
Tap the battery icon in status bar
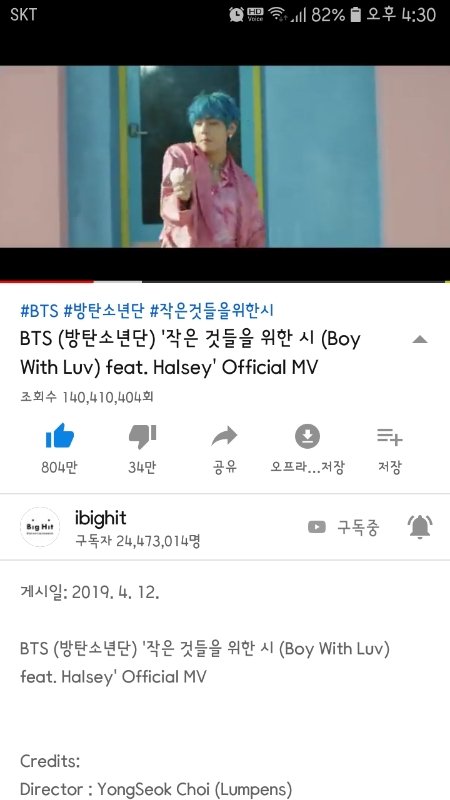356,14
